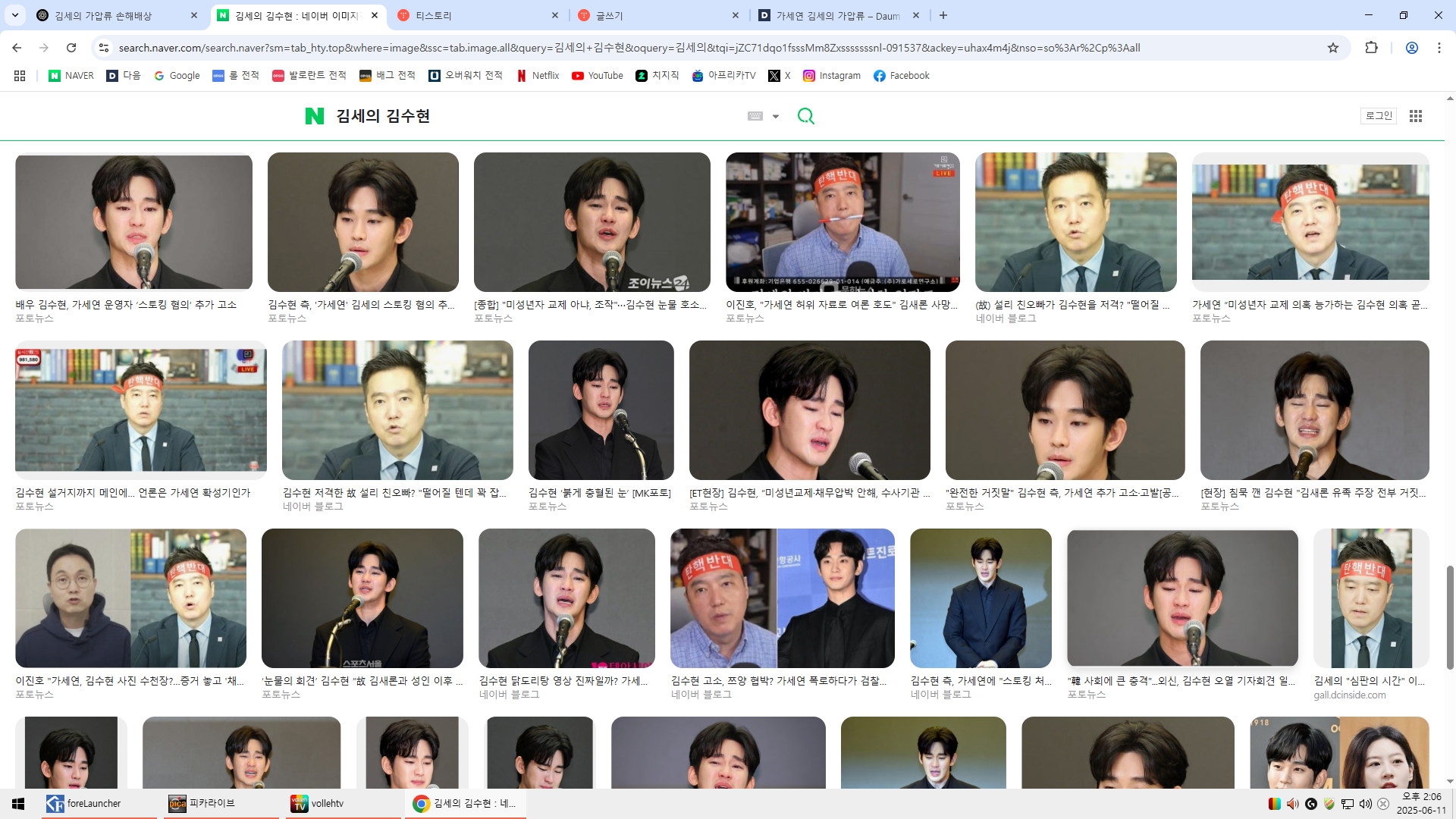1456x819 pixels.
Task: Open Instagram bookmark
Action: (x=832, y=76)
